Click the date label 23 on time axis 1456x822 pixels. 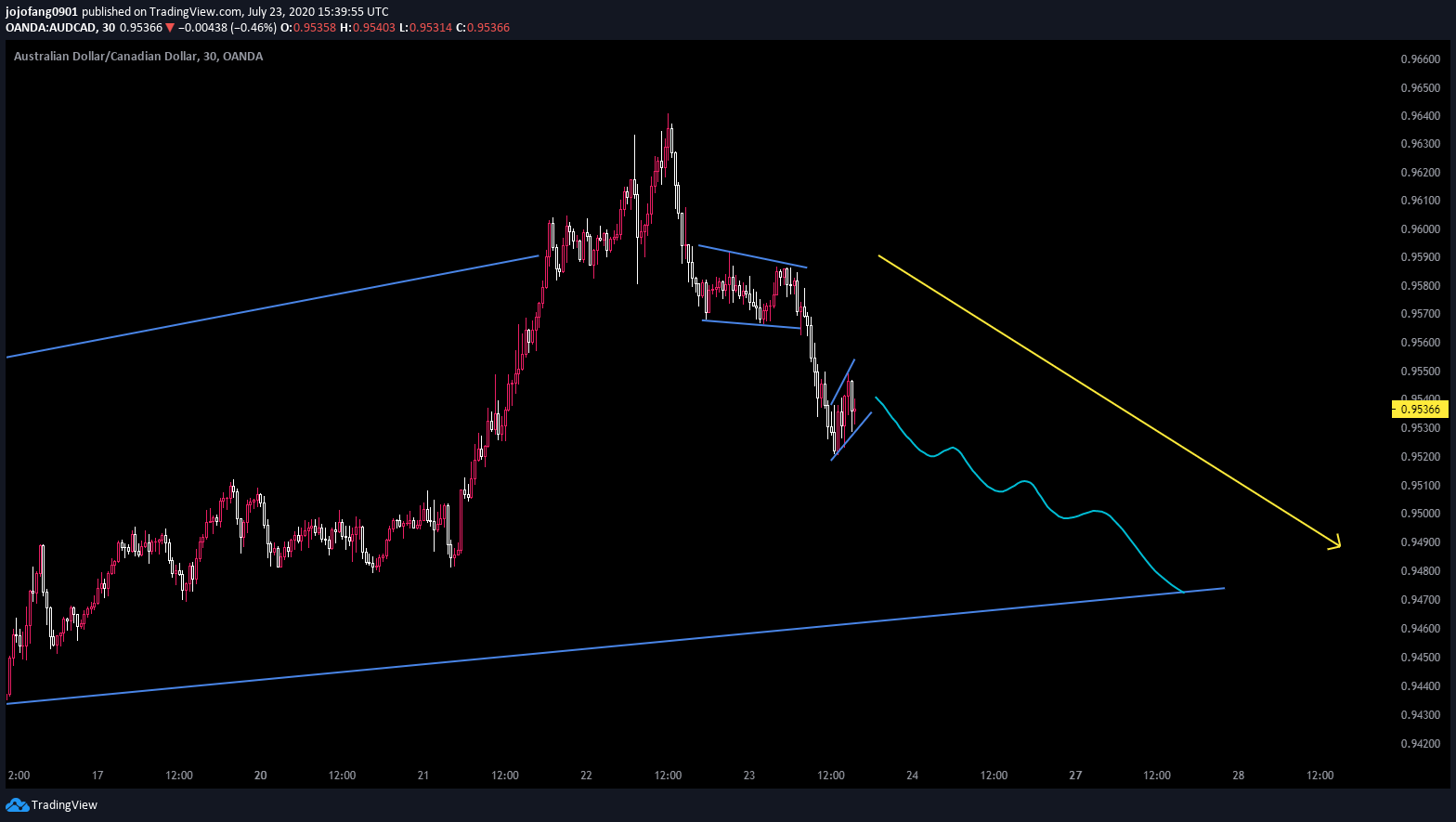[x=749, y=776]
